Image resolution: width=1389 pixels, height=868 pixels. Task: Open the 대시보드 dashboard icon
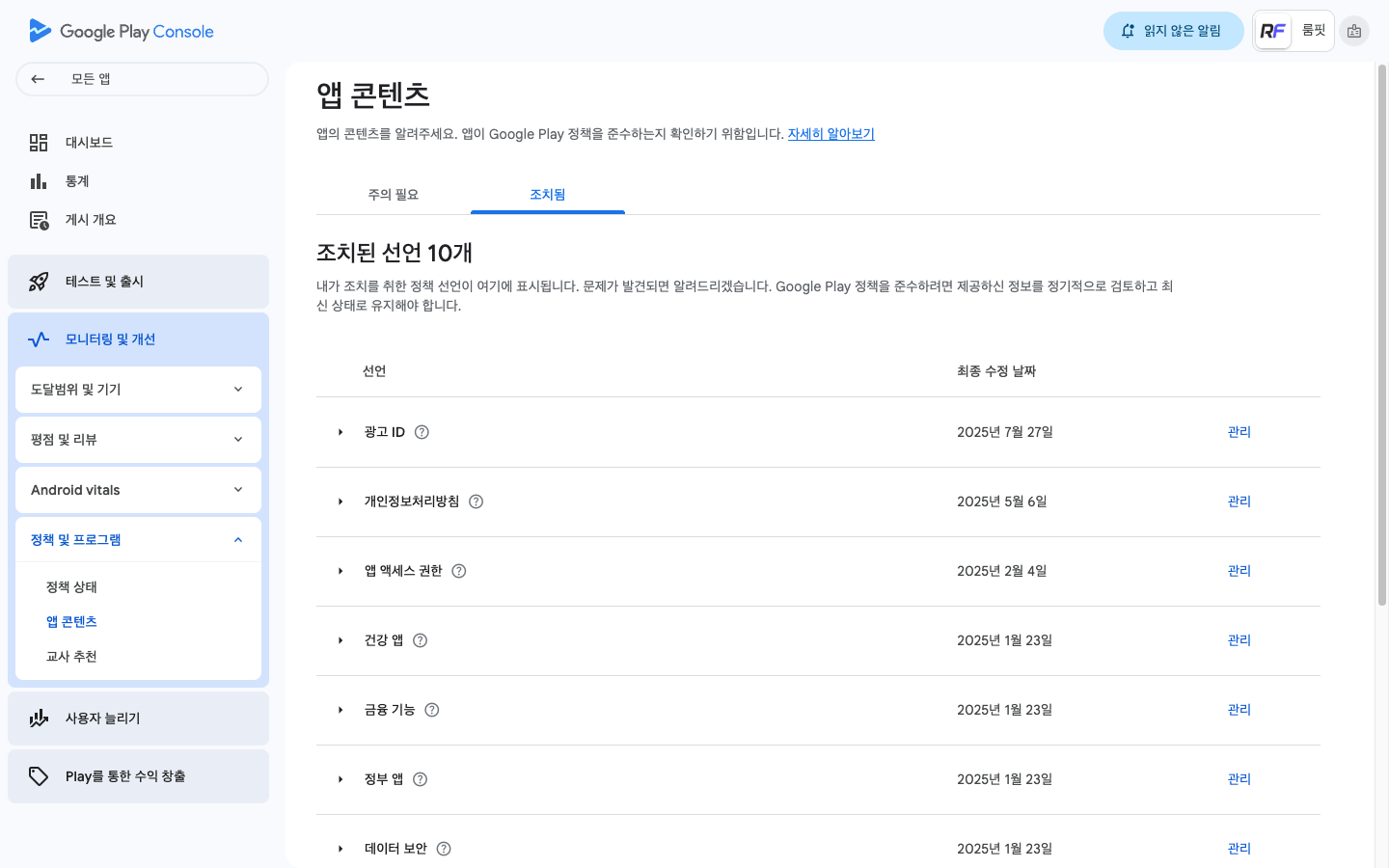click(39, 143)
